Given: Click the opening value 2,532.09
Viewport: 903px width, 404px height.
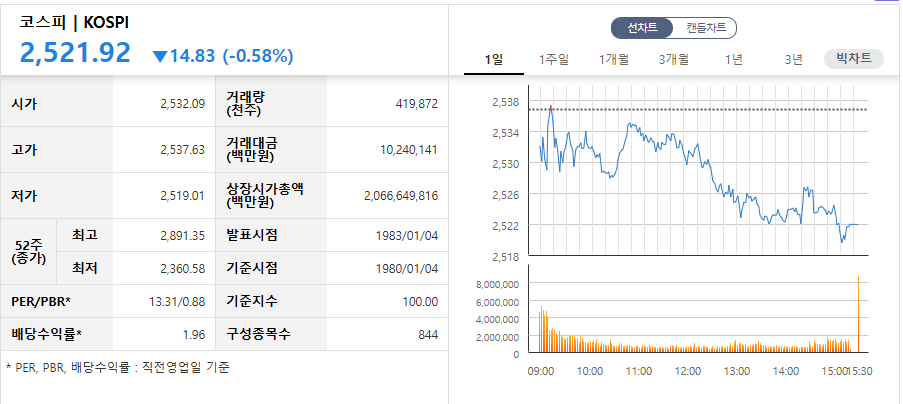Looking at the screenshot, I should point(183,104).
